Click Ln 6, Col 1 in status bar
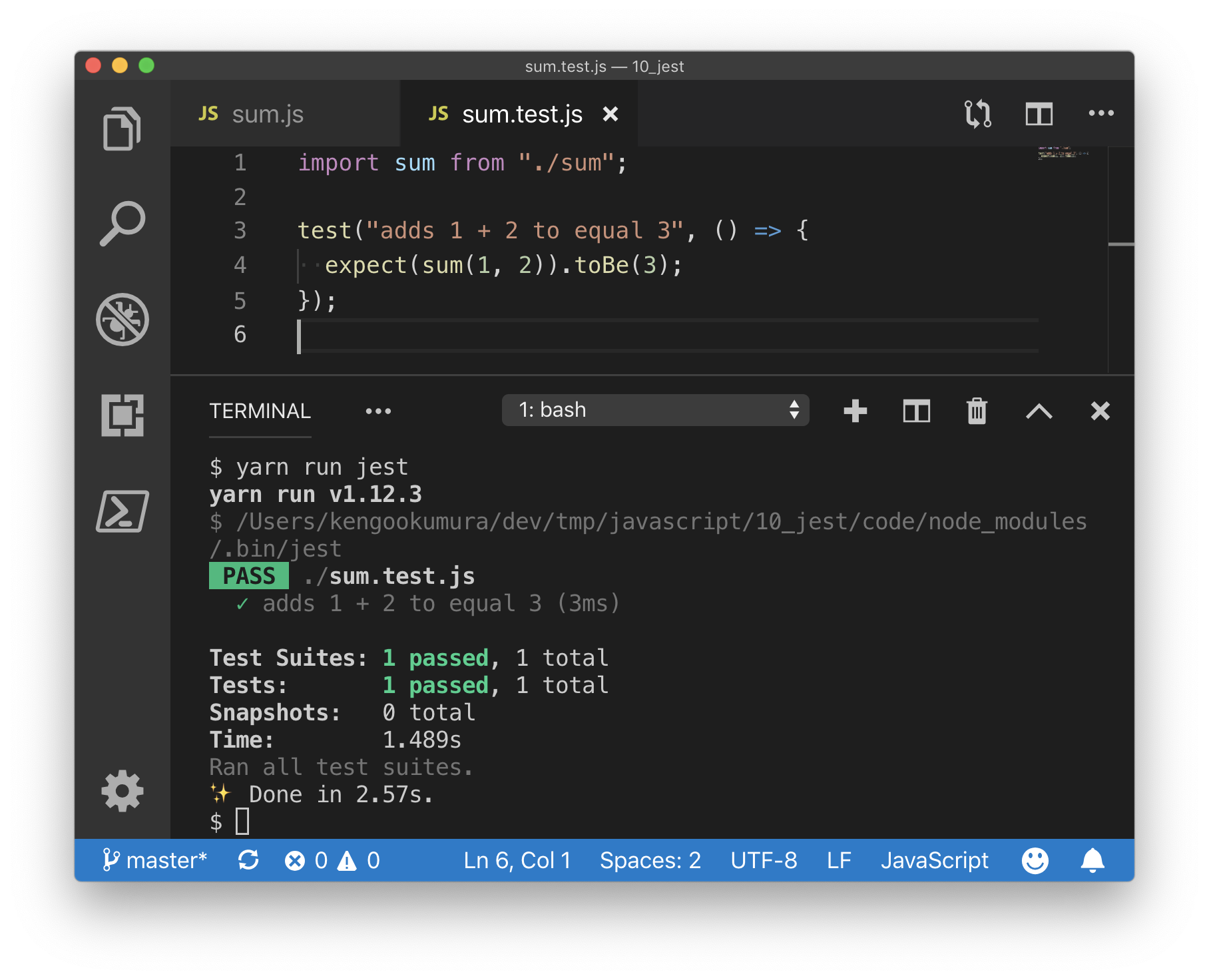This screenshot has width=1209, height=980. pos(517,860)
